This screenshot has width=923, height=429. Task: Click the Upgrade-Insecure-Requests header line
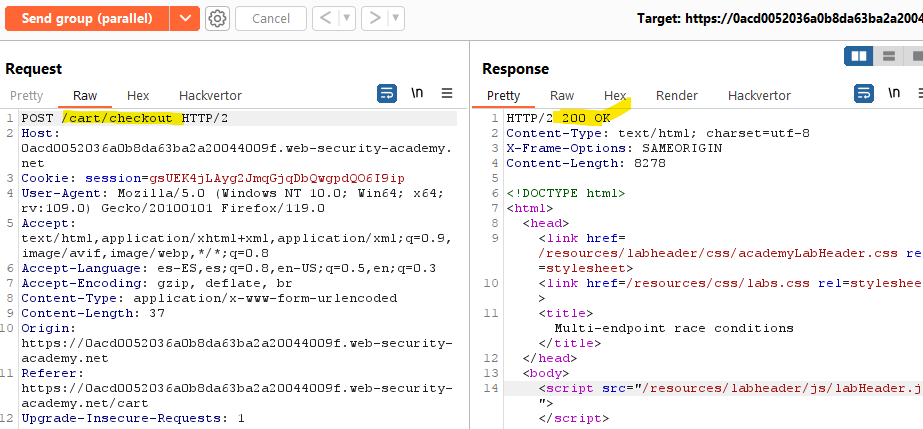pyautogui.click(x=133, y=418)
